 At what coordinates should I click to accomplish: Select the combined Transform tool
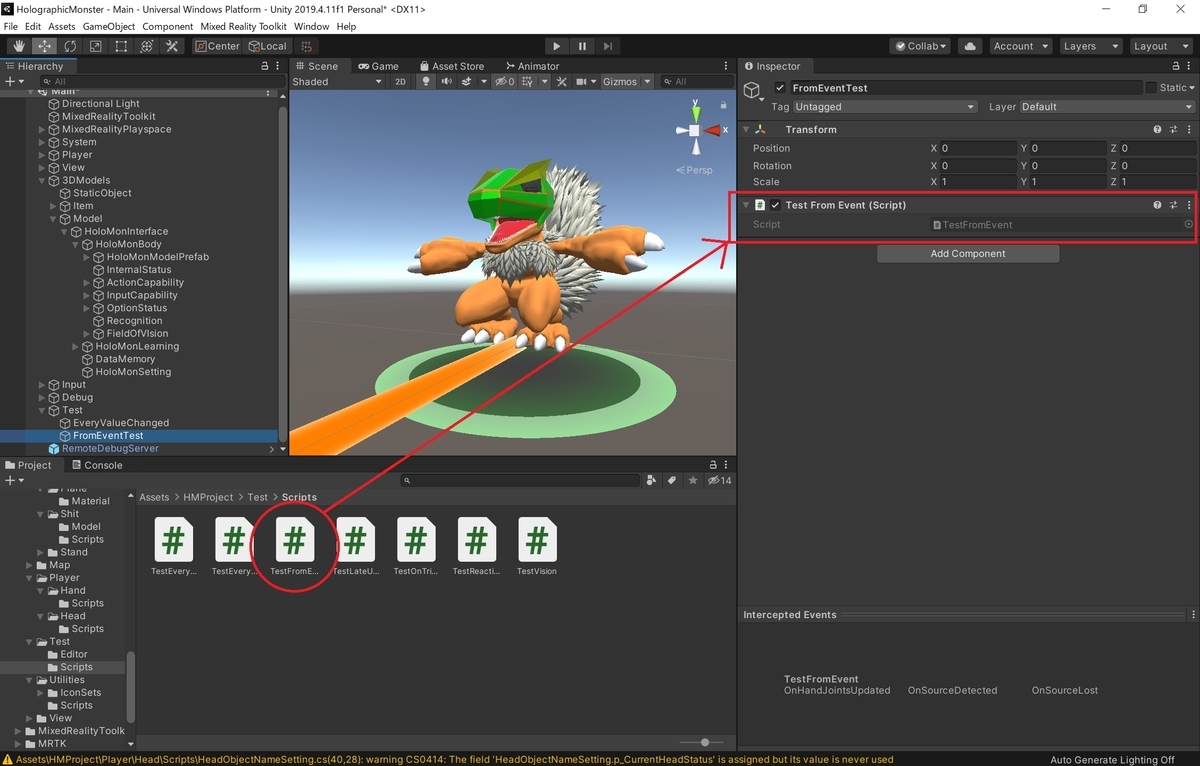click(146, 46)
